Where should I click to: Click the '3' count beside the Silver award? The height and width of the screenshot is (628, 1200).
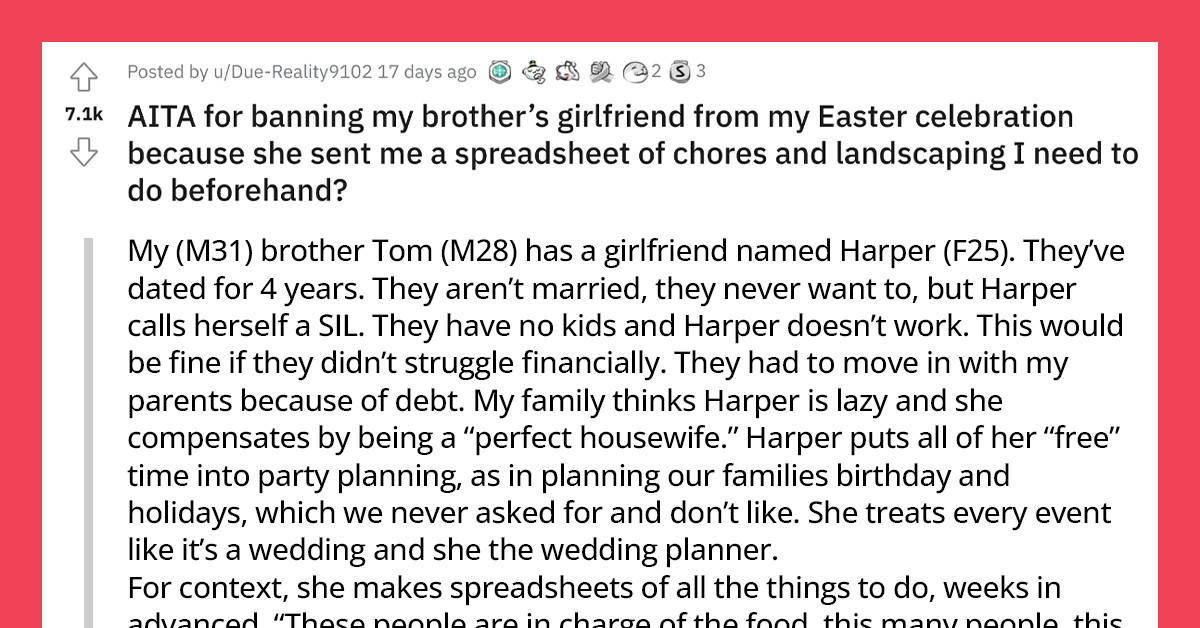tap(701, 72)
